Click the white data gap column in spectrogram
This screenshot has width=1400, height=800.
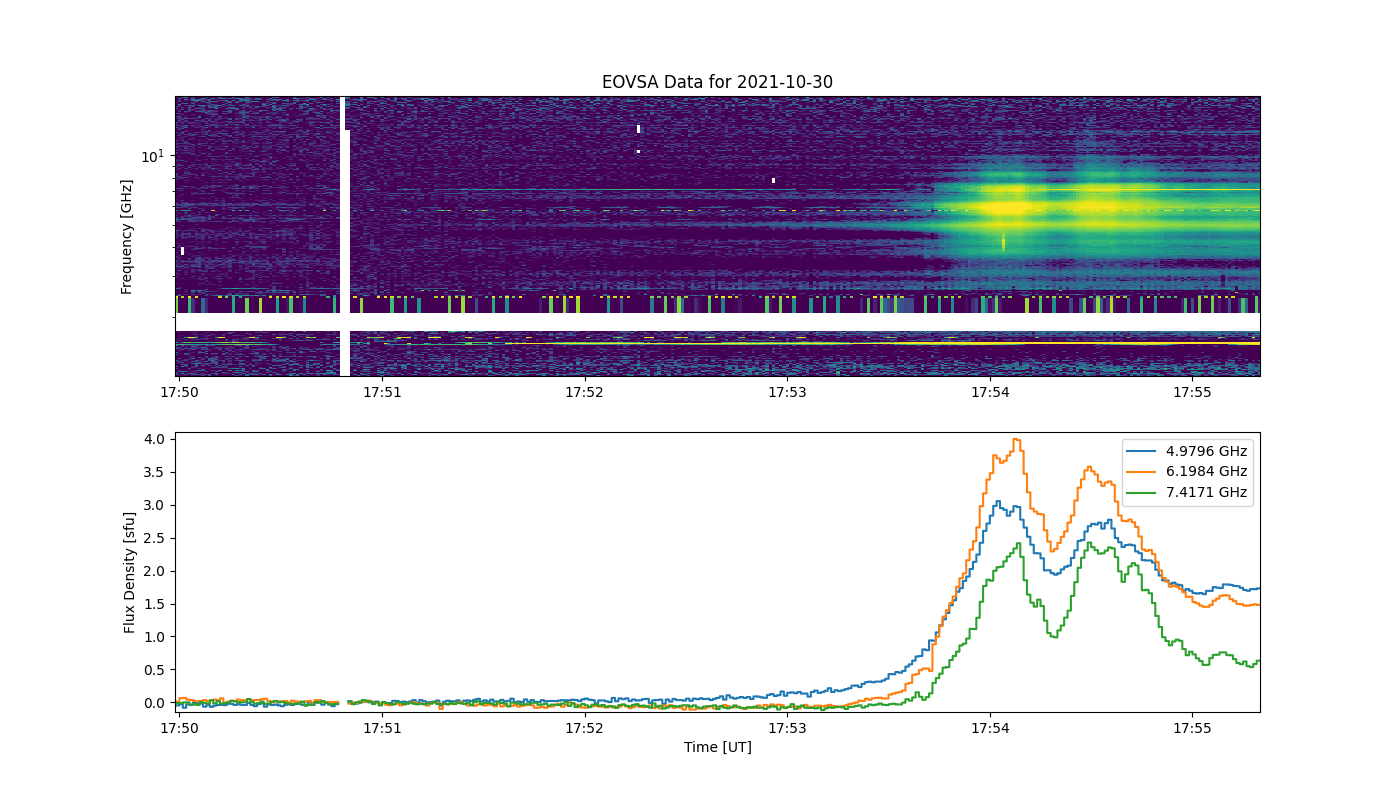tap(345, 237)
